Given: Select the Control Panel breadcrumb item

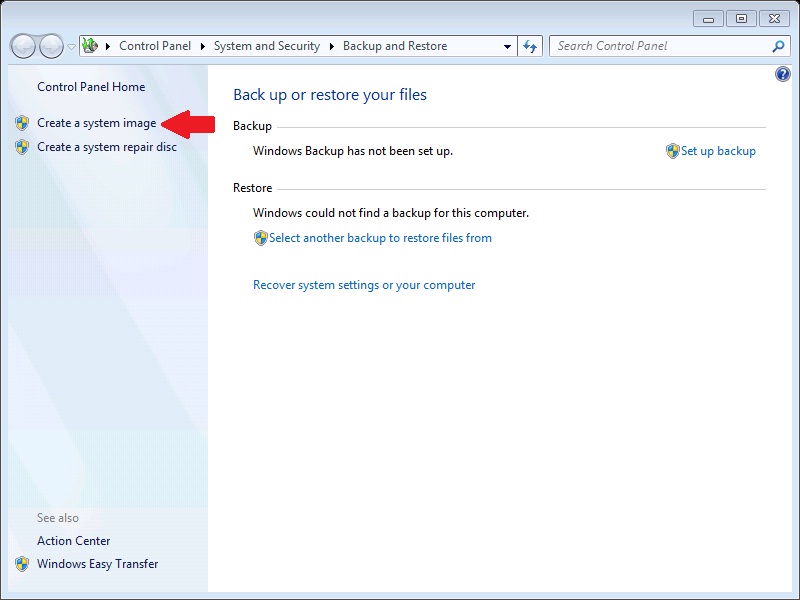Looking at the screenshot, I should coord(154,46).
